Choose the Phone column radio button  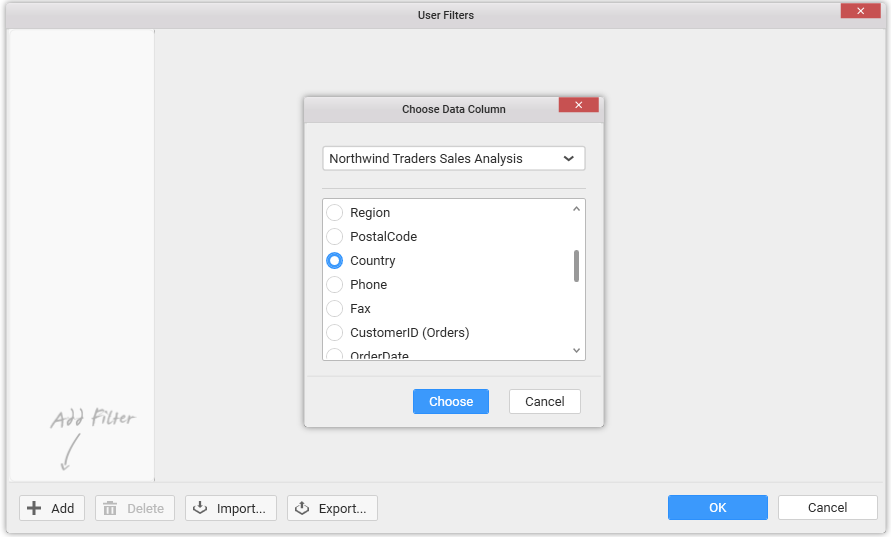point(335,285)
